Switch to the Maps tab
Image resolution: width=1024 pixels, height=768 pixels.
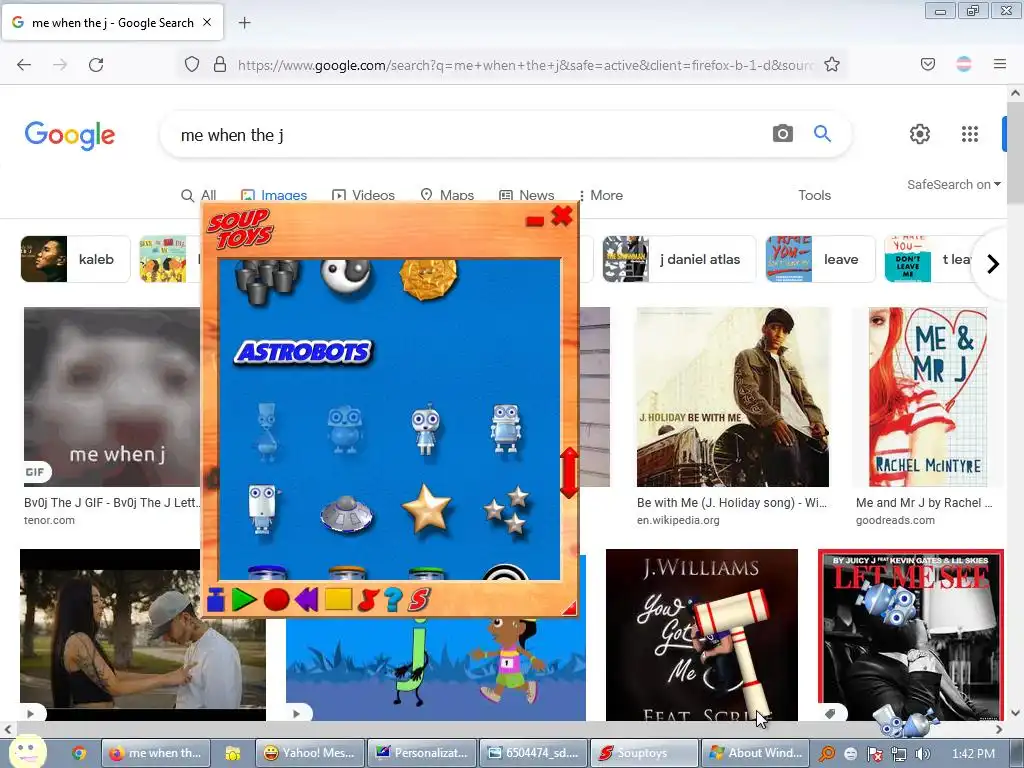click(x=447, y=195)
